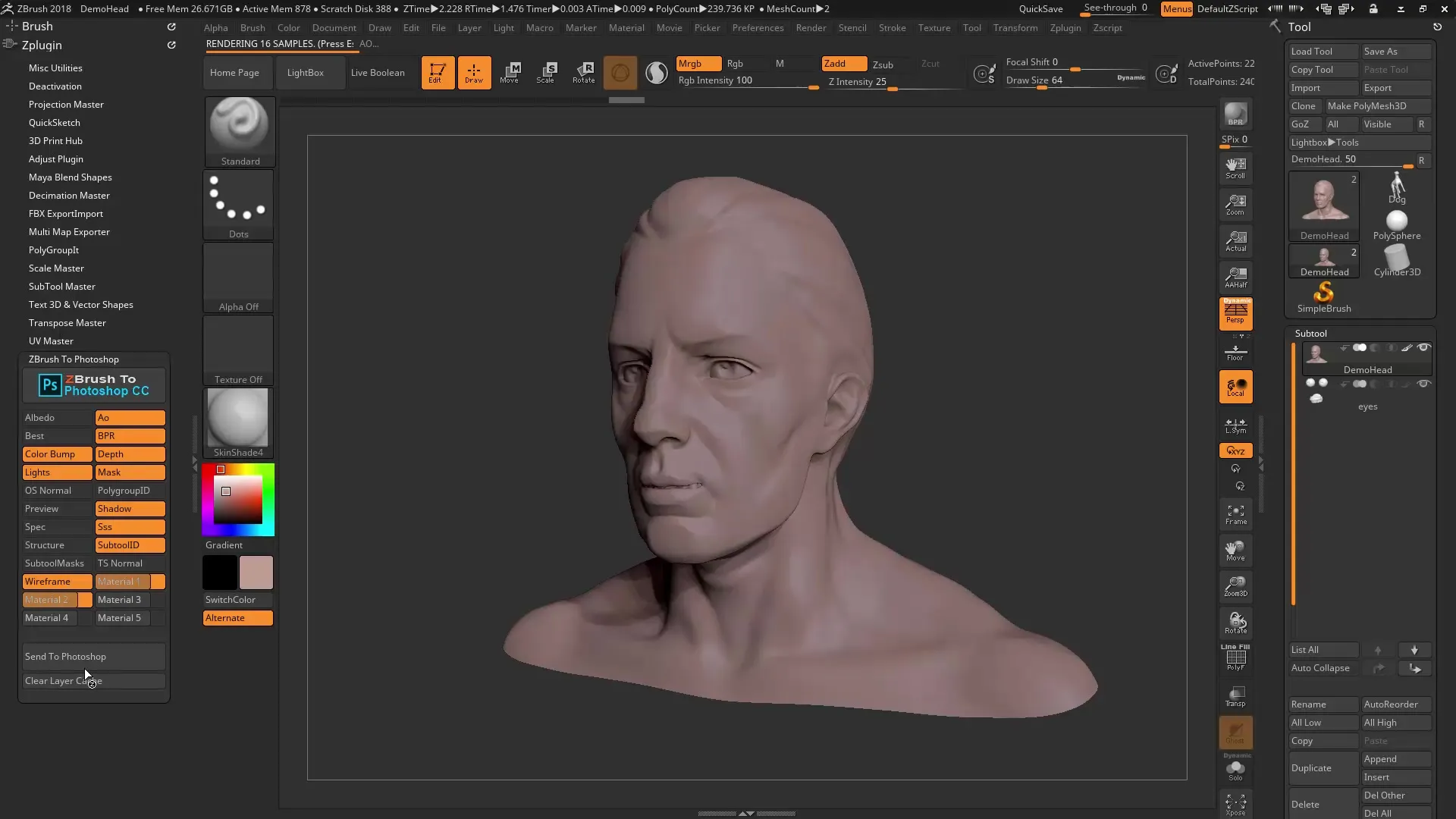
Task: Open the Stroke menu
Action: tap(892, 28)
